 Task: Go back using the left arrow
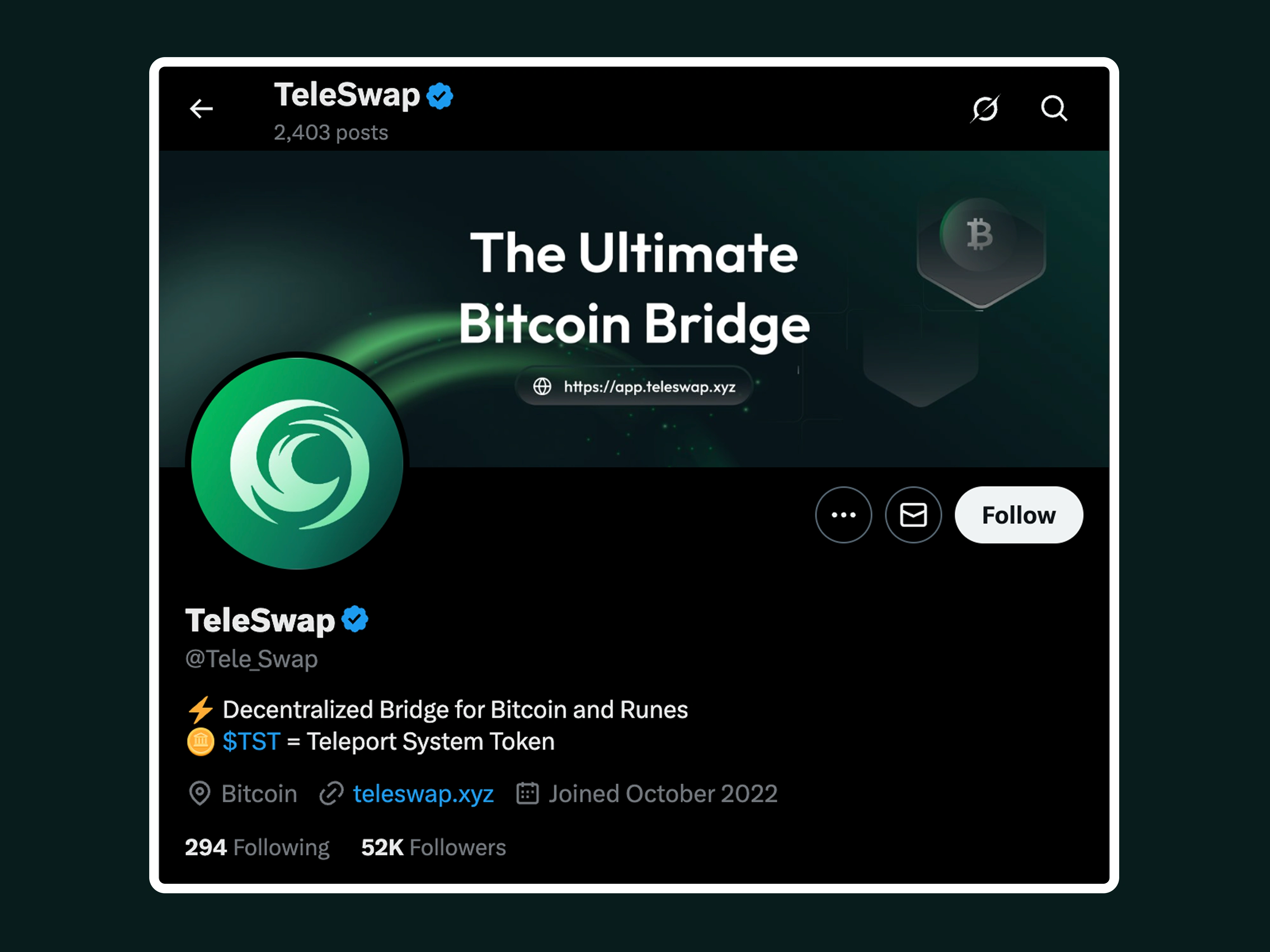click(x=202, y=109)
